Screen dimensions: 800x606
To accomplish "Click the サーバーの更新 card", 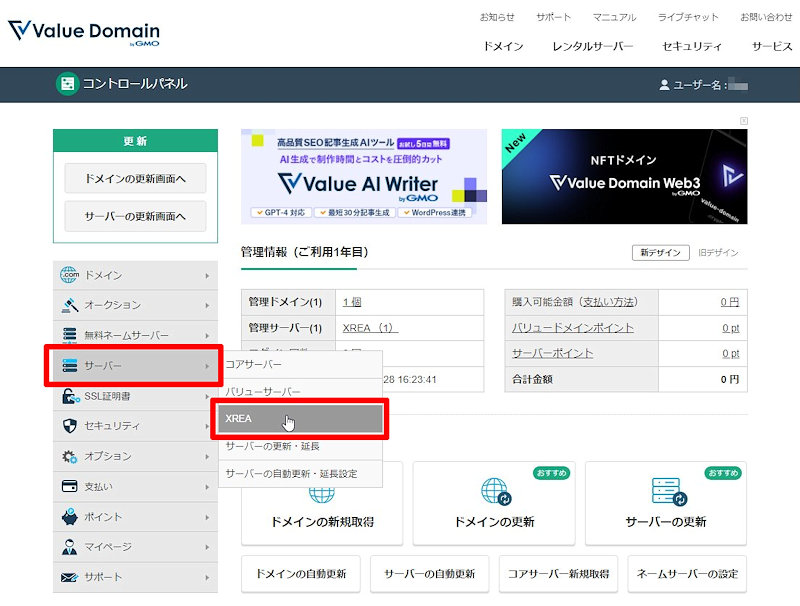I will click(666, 503).
